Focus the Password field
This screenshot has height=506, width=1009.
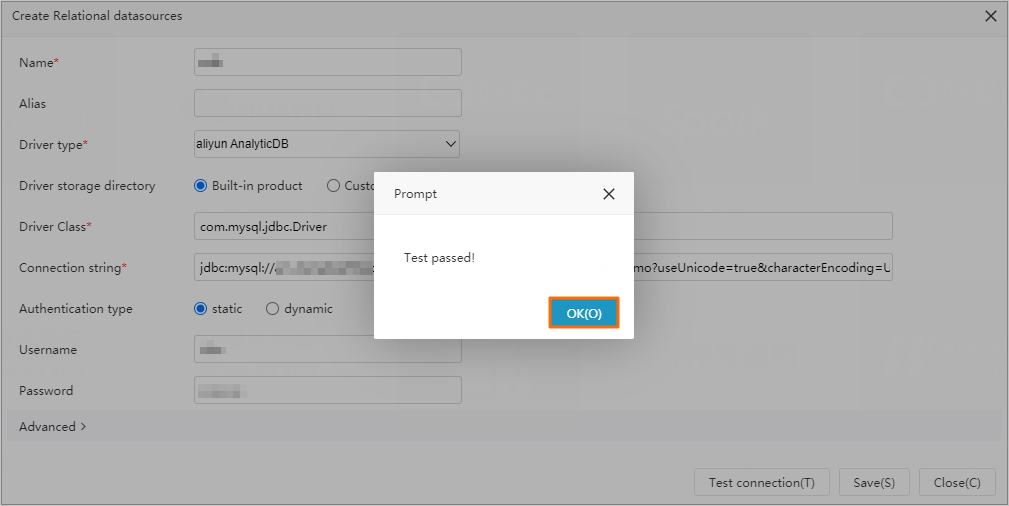point(327,390)
